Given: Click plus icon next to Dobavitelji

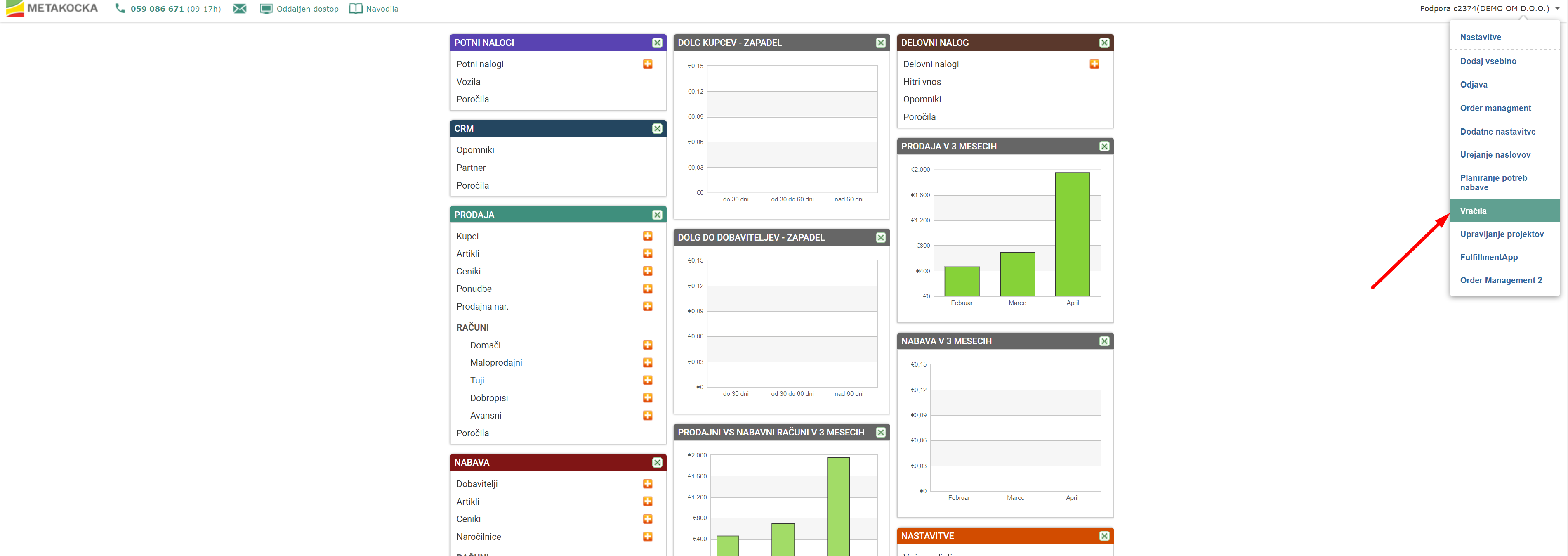Looking at the screenshot, I should click(648, 483).
